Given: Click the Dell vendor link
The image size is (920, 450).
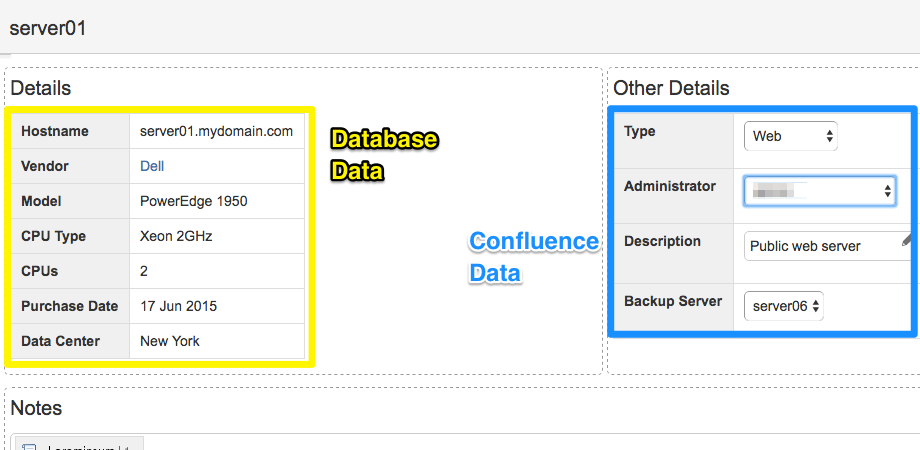Looking at the screenshot, I should click(x=152, y=166).
